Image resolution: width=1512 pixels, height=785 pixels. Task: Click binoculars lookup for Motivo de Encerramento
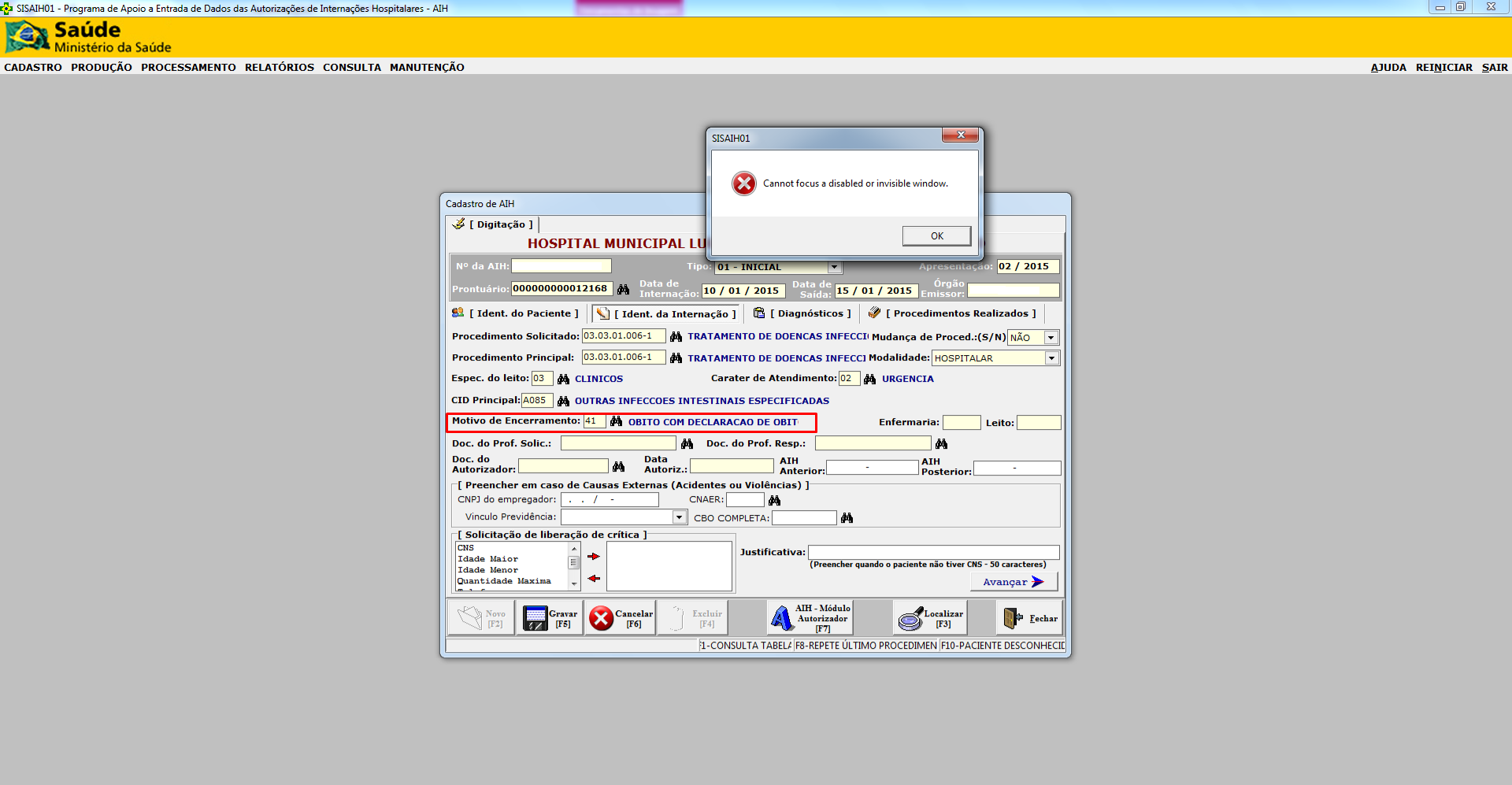(x=616, y=422)
